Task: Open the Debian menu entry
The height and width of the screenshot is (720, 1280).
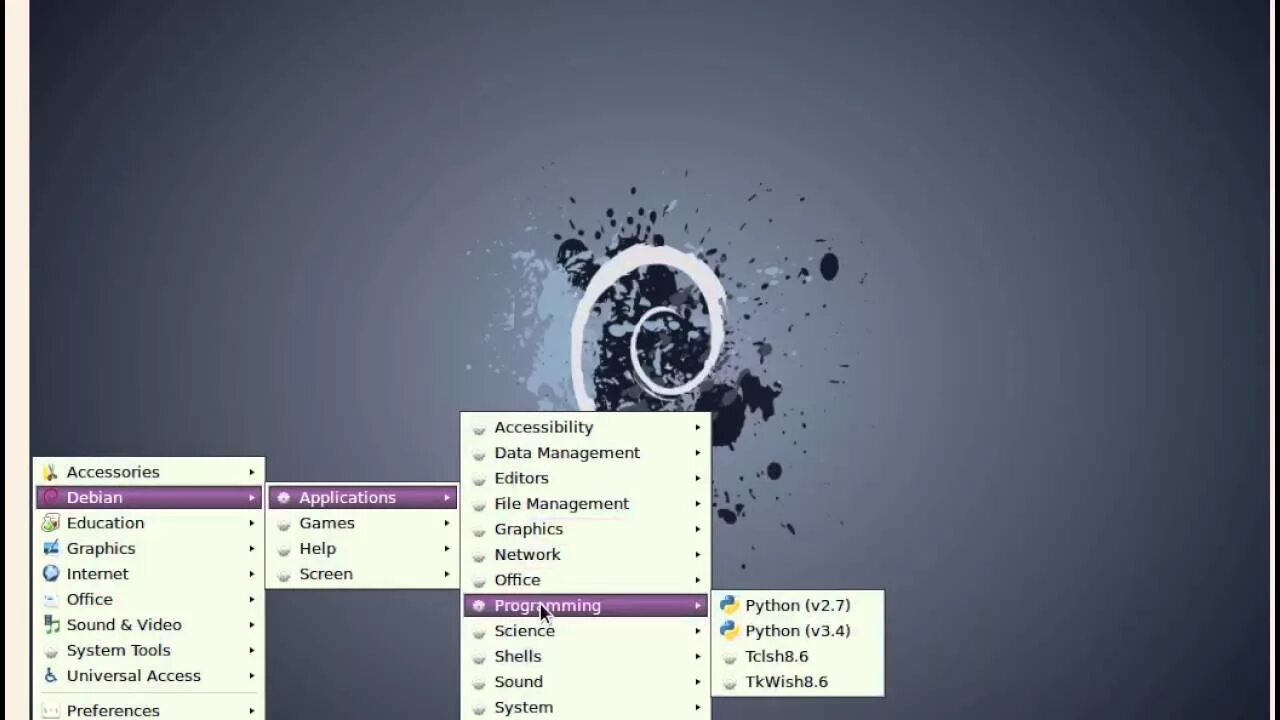Action: (149, 497)
